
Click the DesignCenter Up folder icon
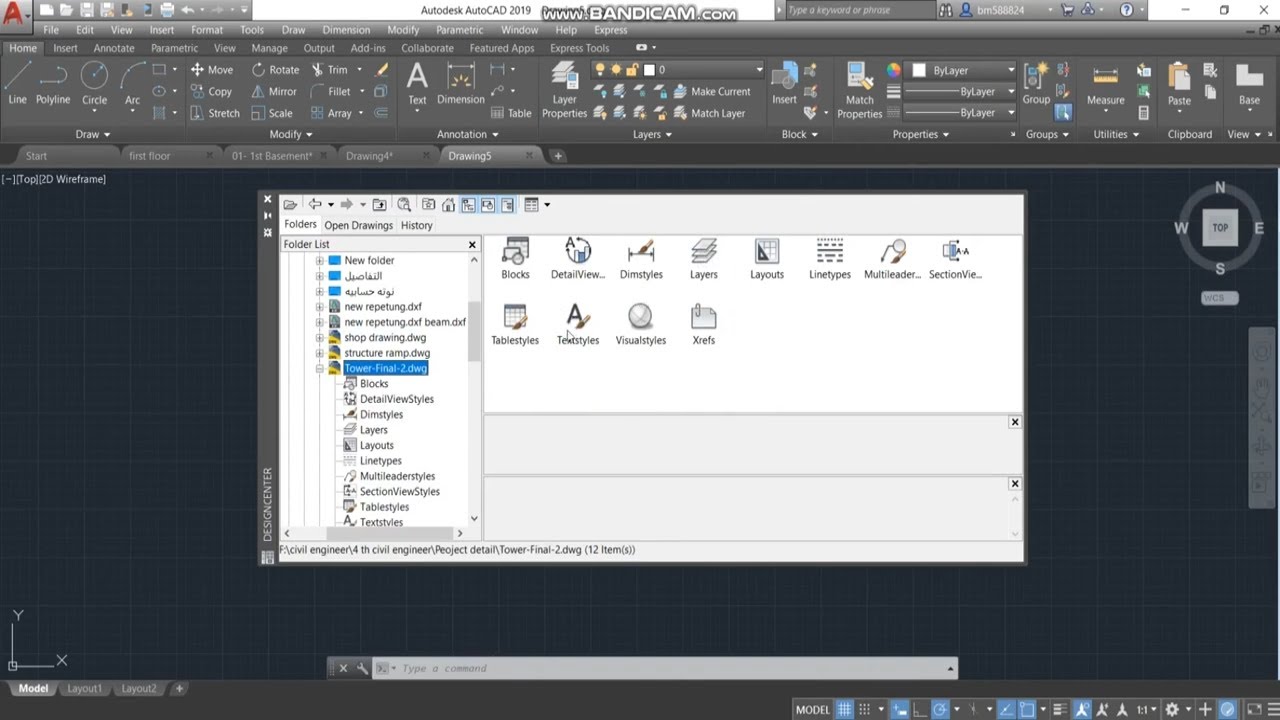tap(379, 205)
